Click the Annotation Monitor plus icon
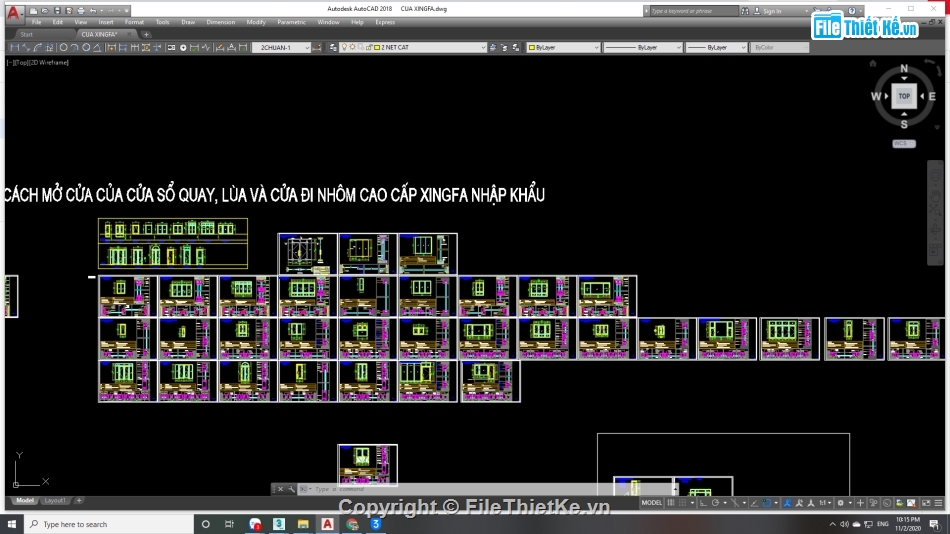This screenshot has height=534, width=950. (860, 503)
